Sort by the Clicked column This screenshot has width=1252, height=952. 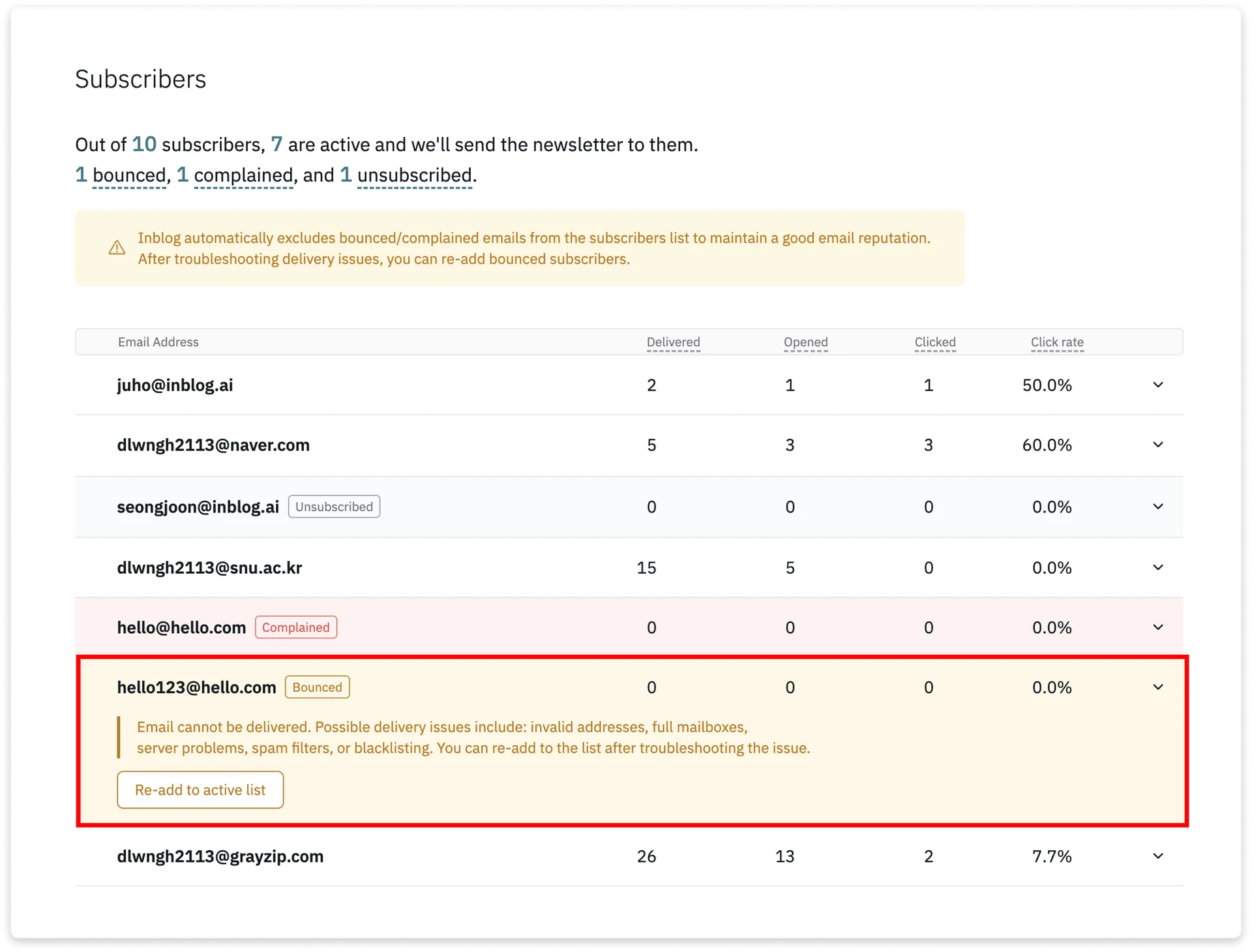[935, 342]
